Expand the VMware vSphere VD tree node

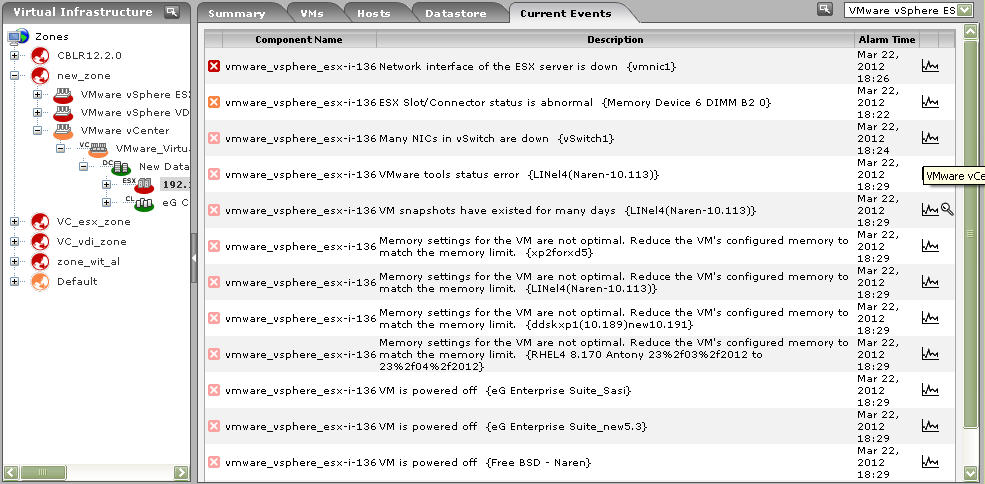[38, 113]
